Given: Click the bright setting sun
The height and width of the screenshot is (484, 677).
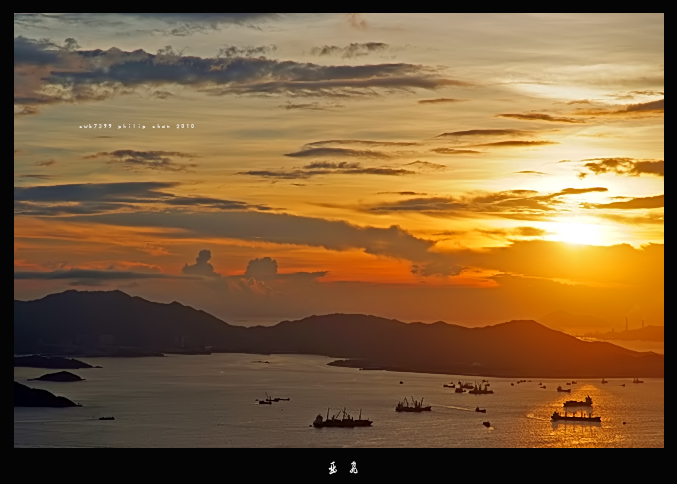Looking at the screenshot, I should (578, 230).
